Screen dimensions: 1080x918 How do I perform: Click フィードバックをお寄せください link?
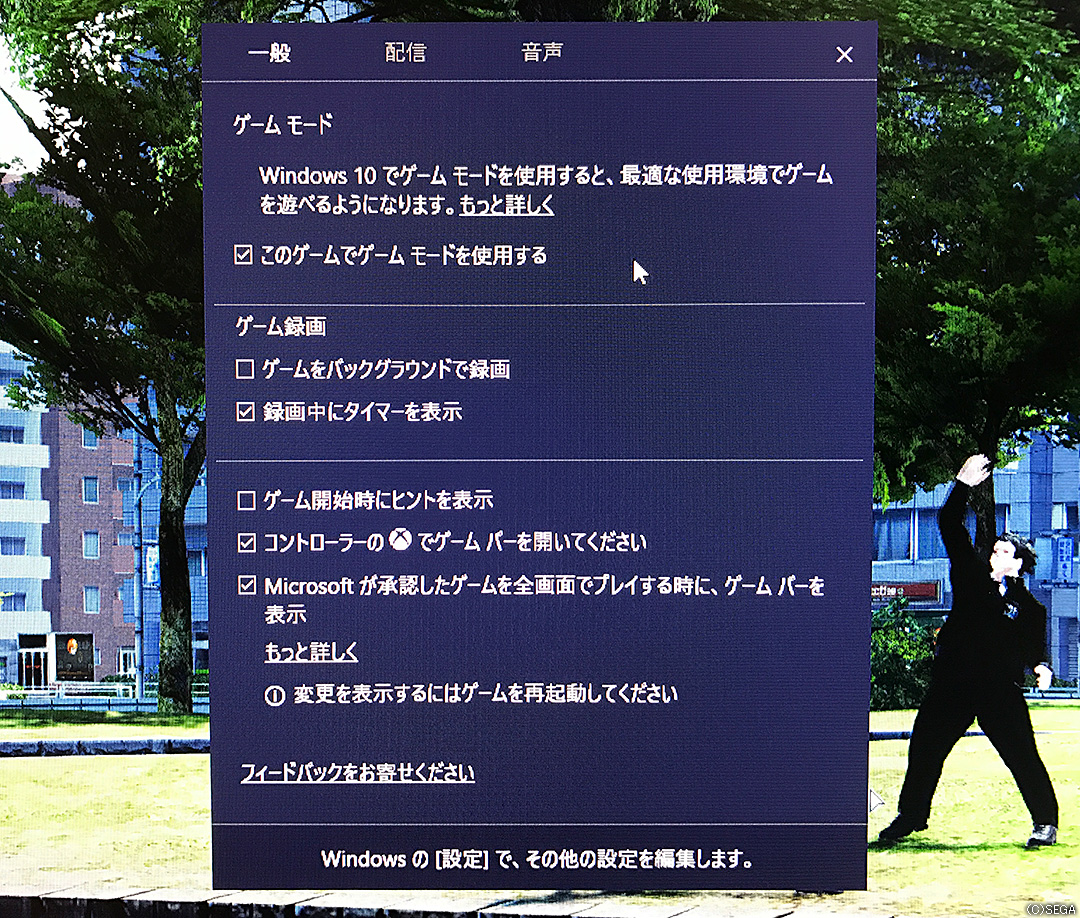(357, 773)
